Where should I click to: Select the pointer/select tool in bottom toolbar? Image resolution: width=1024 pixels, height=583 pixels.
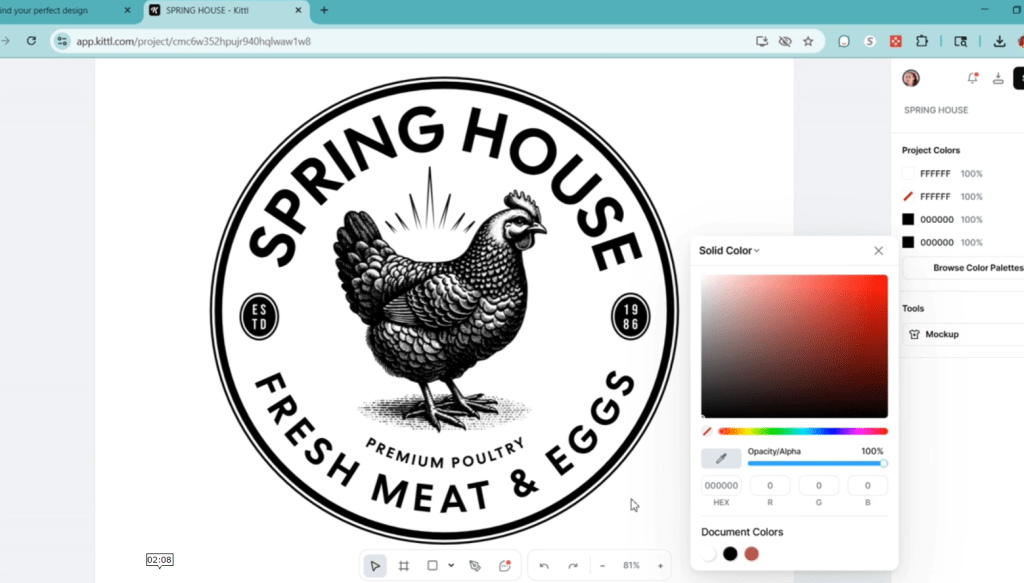pos(375,566)
